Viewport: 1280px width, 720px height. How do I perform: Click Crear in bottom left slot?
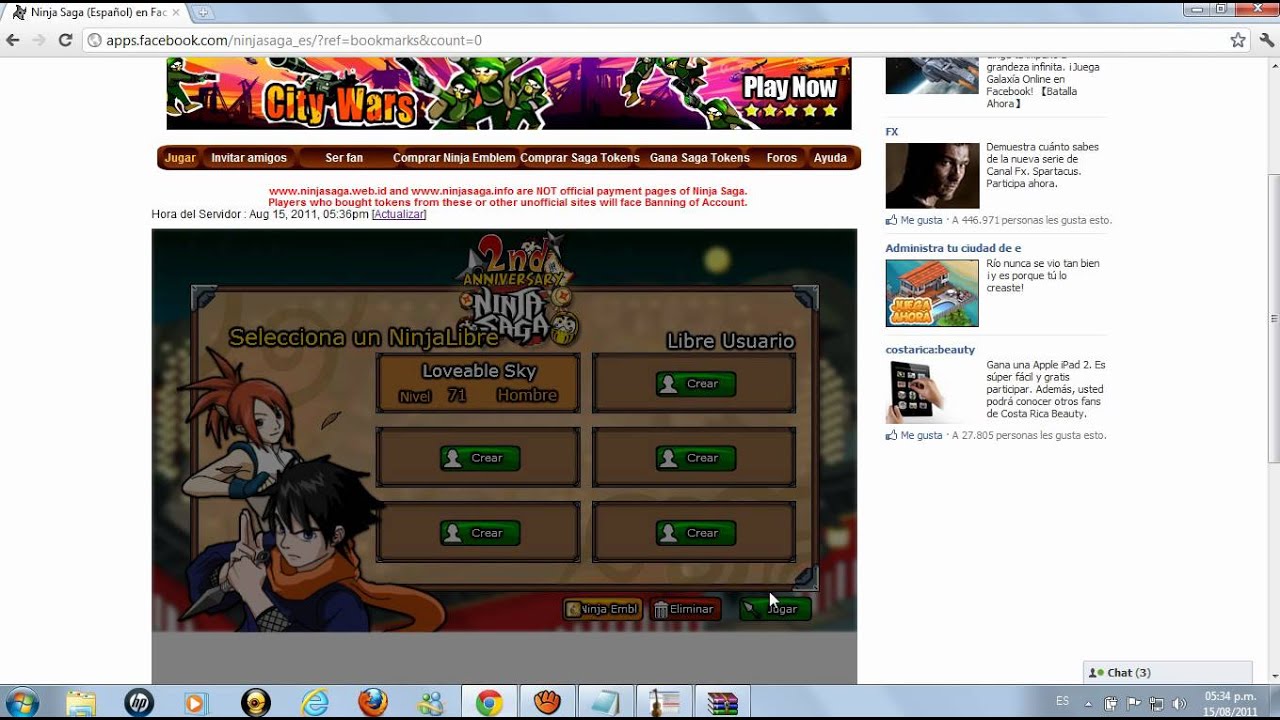click(479, 533)
